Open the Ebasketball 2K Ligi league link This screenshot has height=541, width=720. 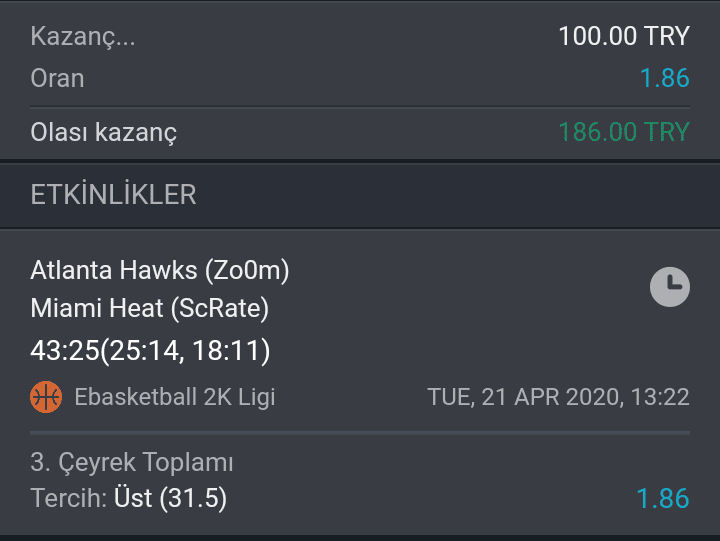pos(174,397)
